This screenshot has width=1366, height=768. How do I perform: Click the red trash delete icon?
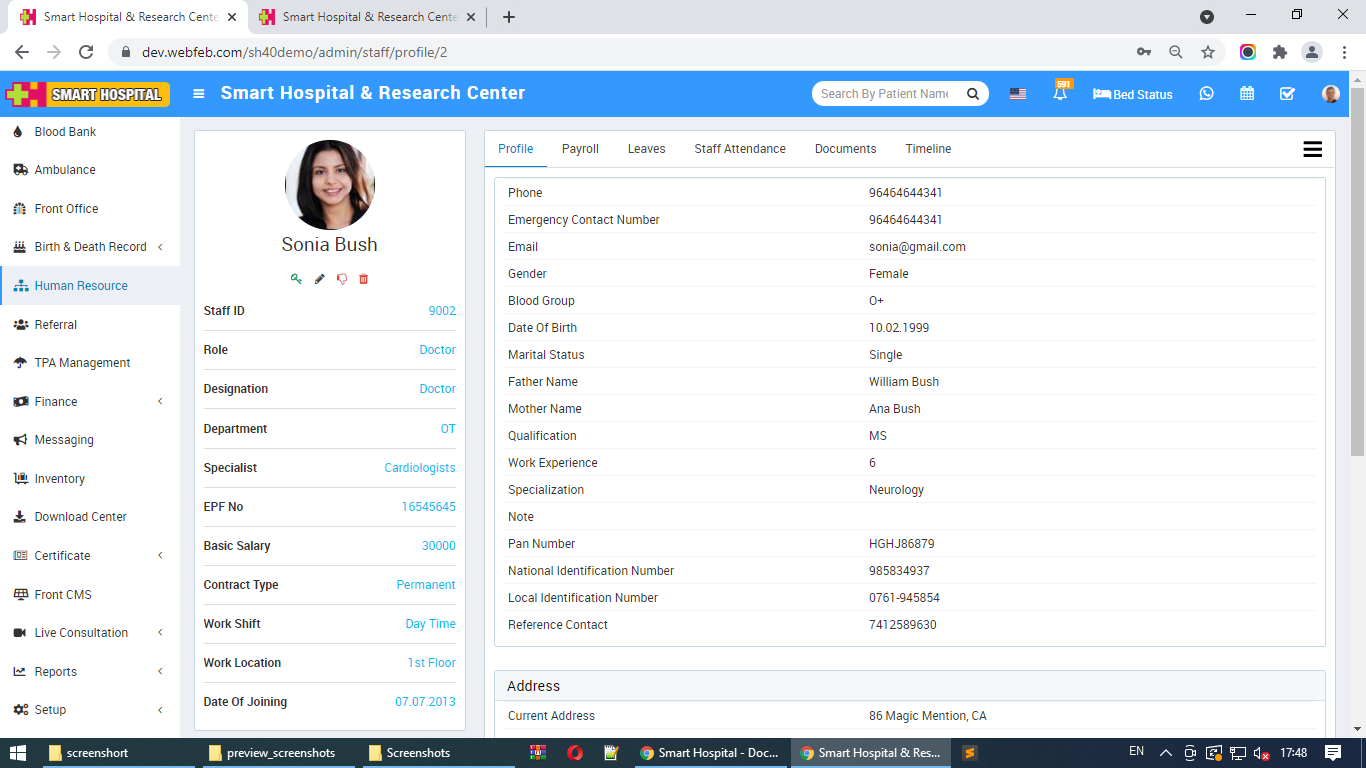[x=363, y=279]
